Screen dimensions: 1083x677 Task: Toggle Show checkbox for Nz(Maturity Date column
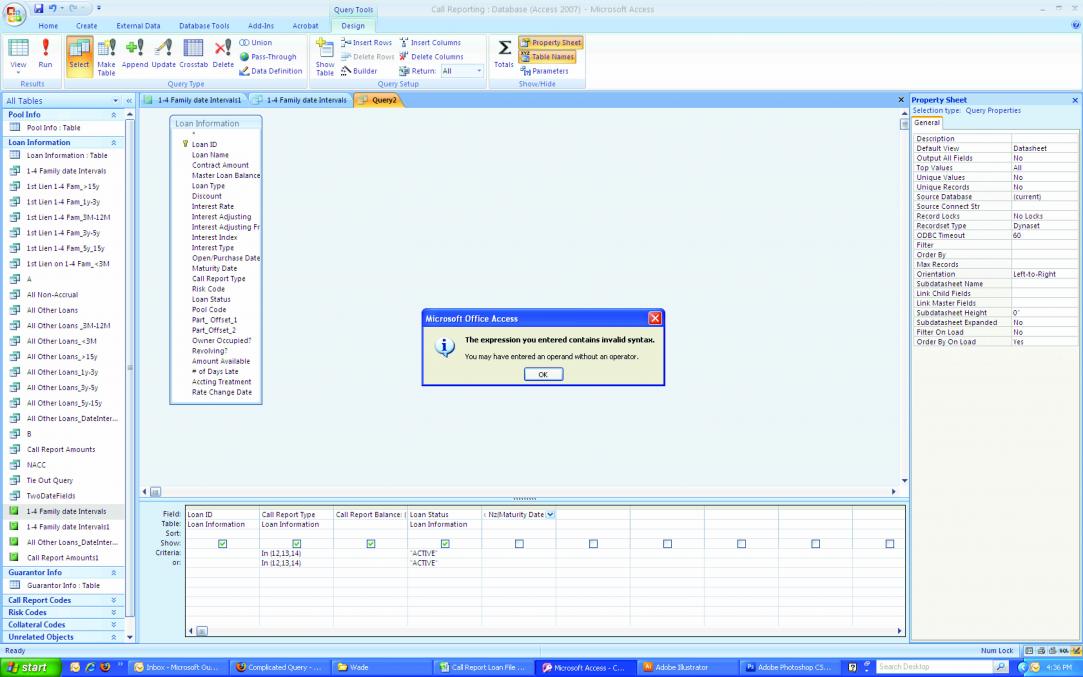pos(519,544)
